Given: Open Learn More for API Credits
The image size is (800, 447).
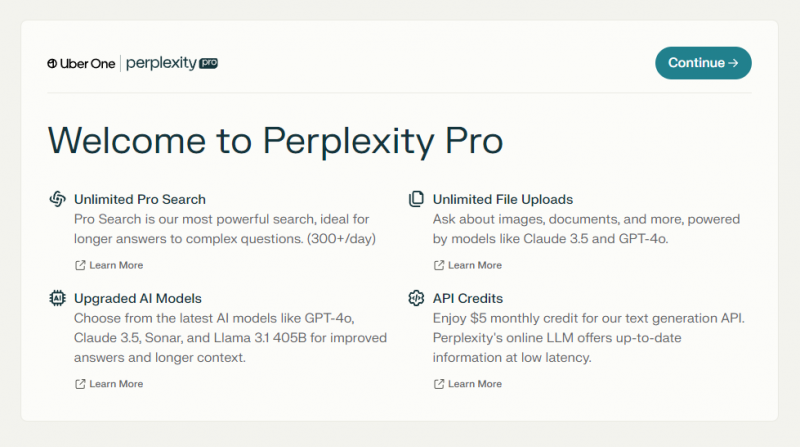Looking at the screenshot, I should pos(475,384).
